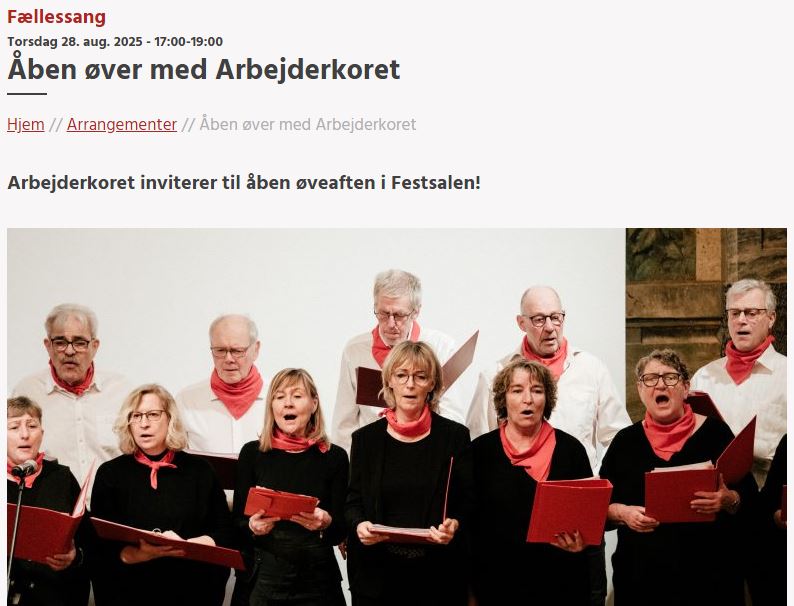Image resolution: width=794 pixels, height=606 pixels.
Task: Click the event time 17:00-19:00
Action: coord(188,42)
